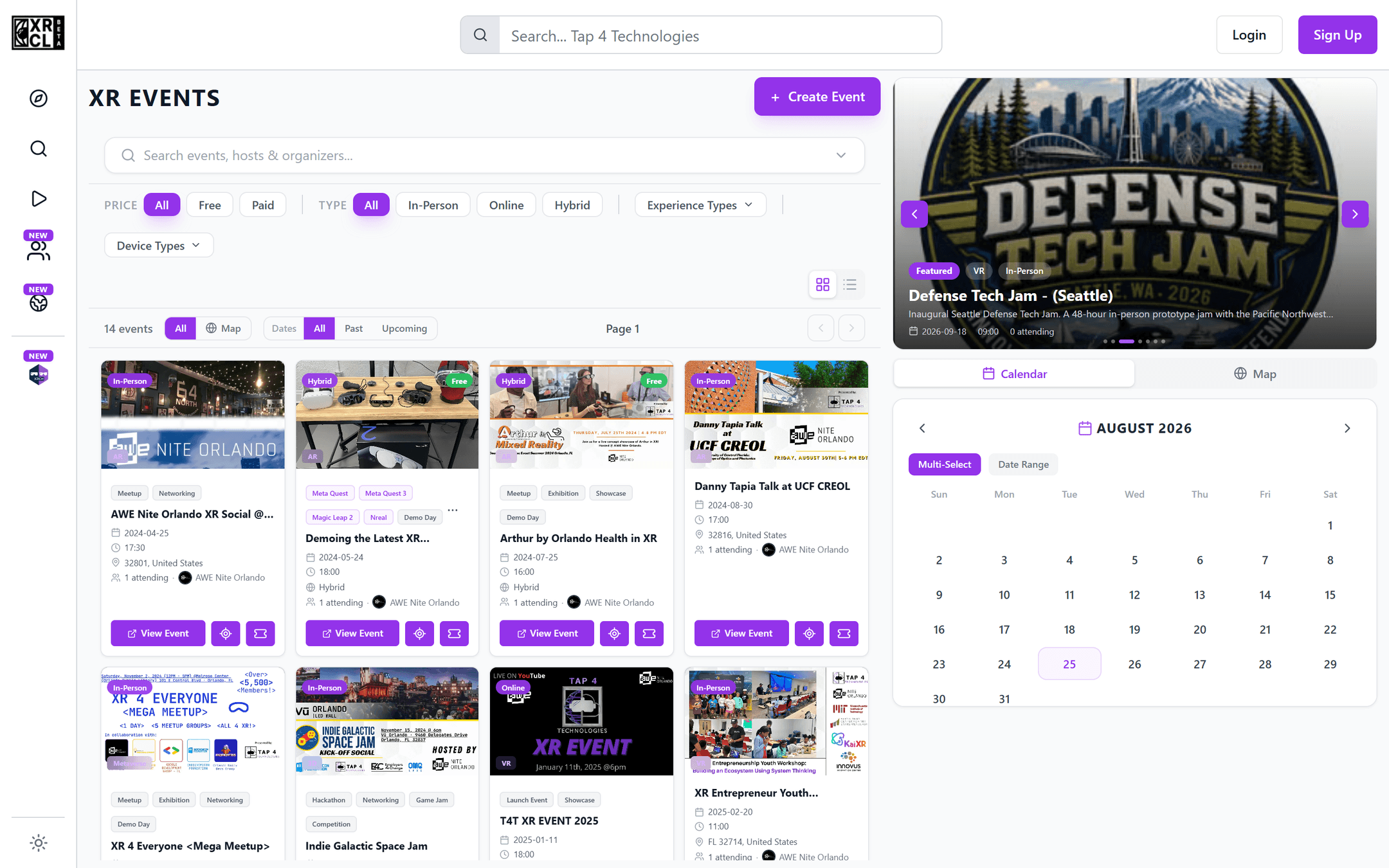Open more tags ellipsis on Demoing card
The height and width of the screenshot is (868, 1389).
tap(453, 511)
